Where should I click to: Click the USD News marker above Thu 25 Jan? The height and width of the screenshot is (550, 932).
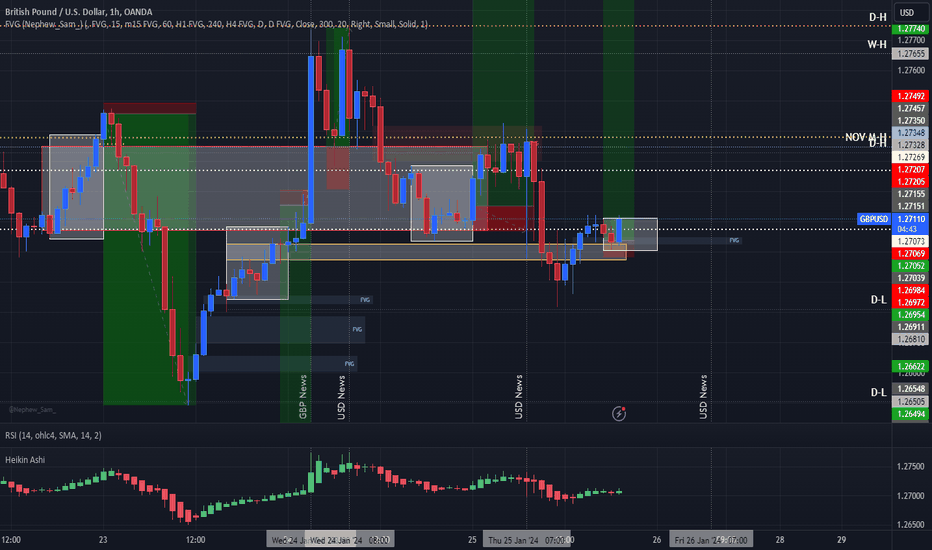[519, 397]
